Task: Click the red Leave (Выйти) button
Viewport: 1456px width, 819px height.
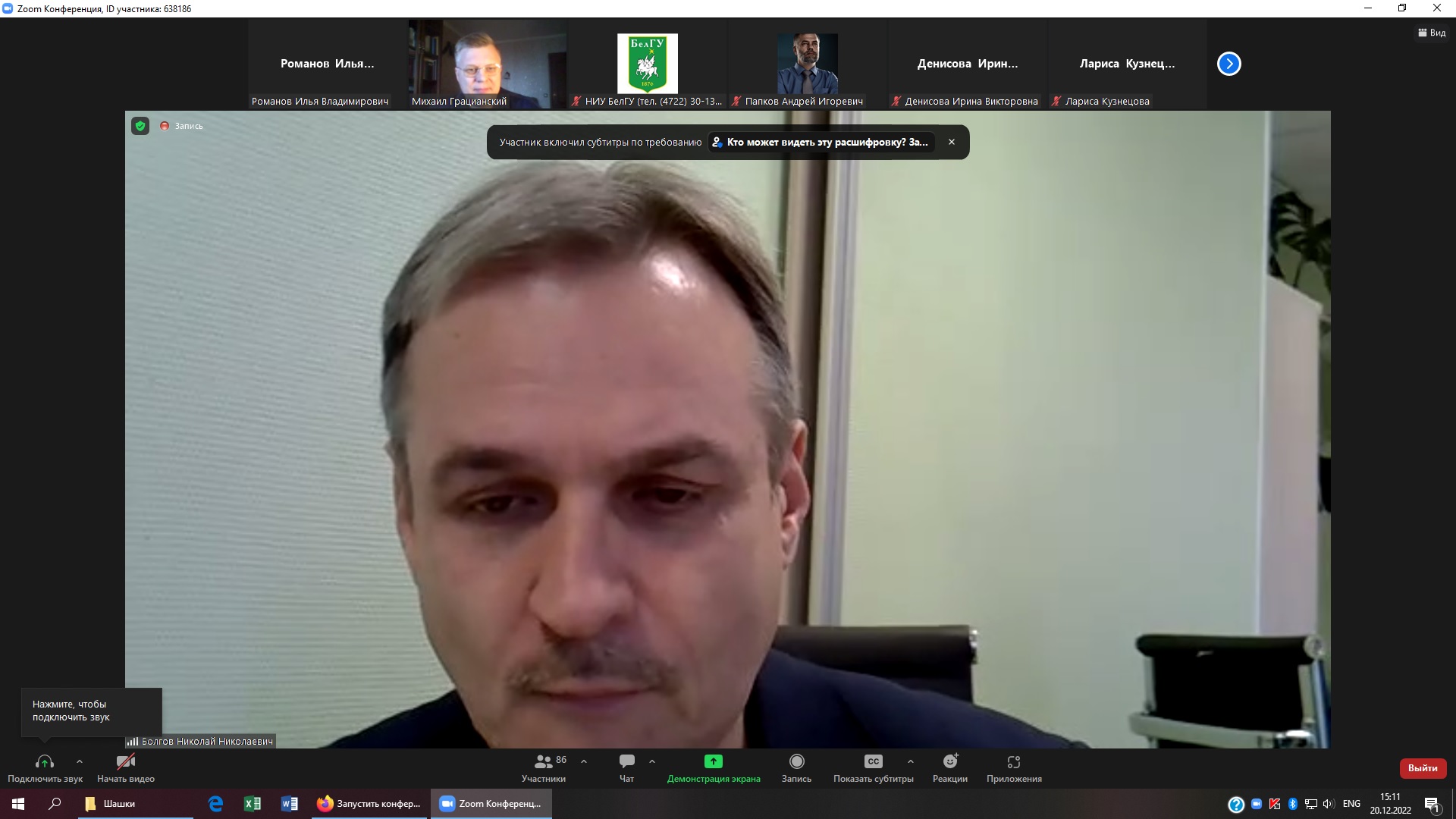Action: 1423,768
